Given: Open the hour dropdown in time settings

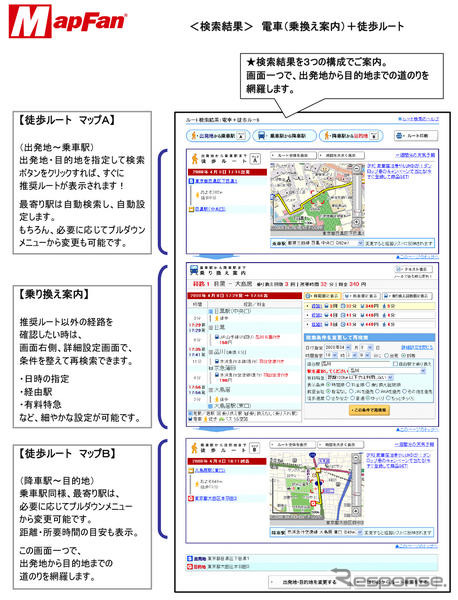Looking at the screenshot, I should (x=331, y=355).
